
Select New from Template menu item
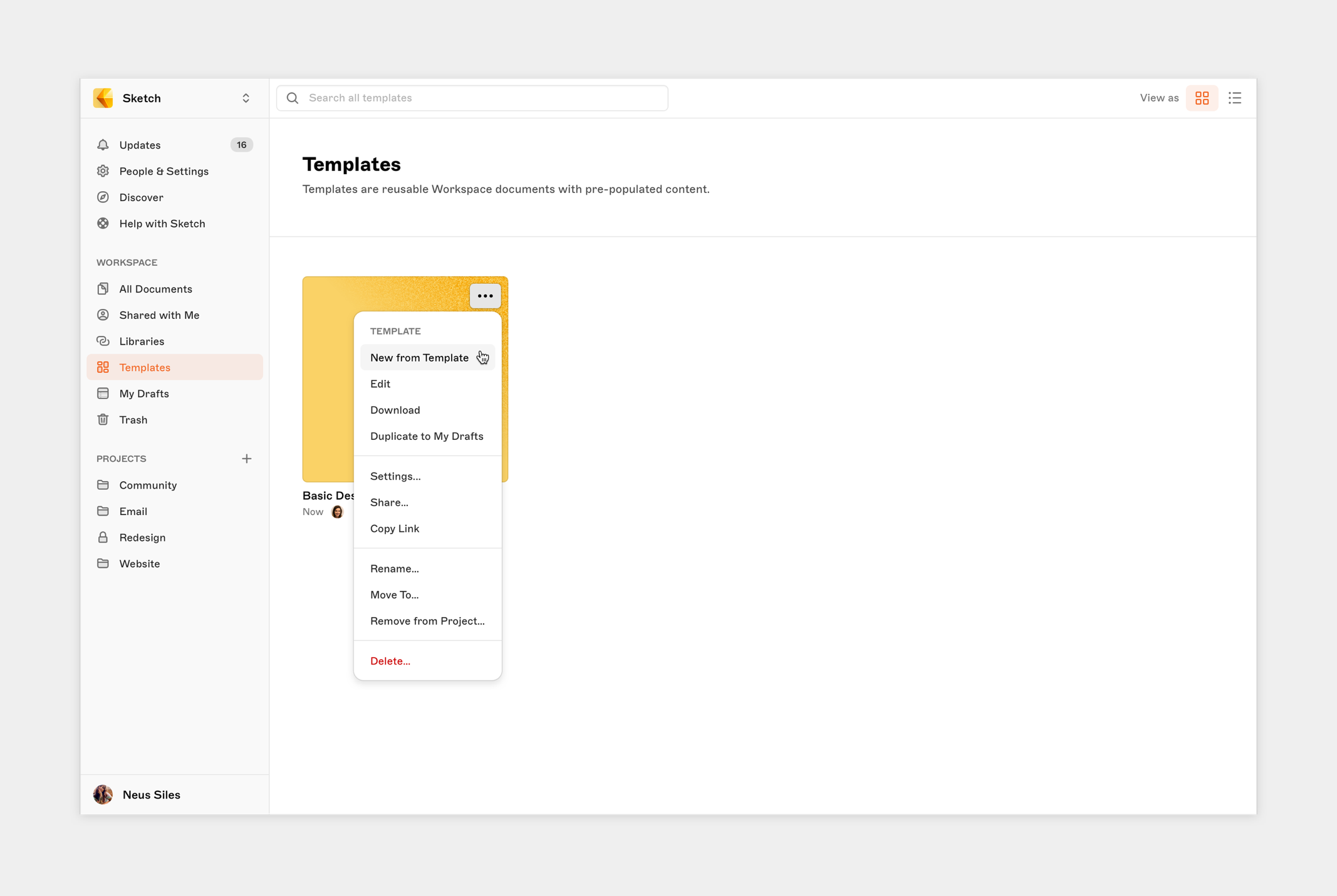pyautogui.click(x=419, y=358)
